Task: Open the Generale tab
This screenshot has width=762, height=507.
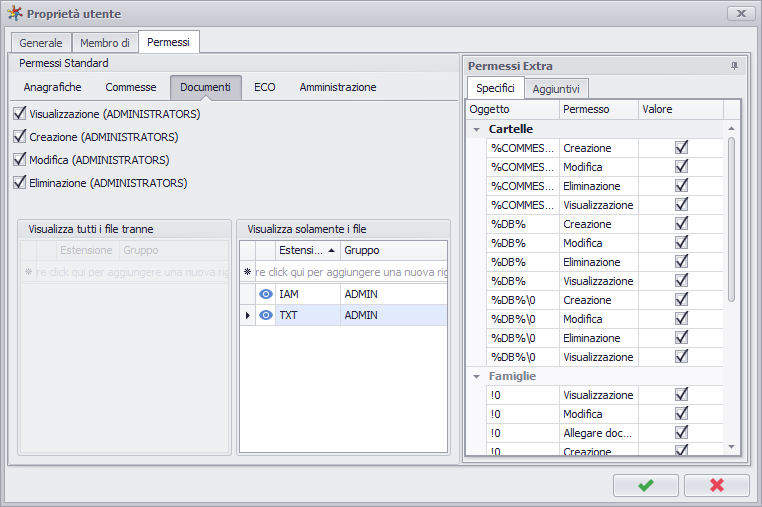Action: (x=41, y=43)
